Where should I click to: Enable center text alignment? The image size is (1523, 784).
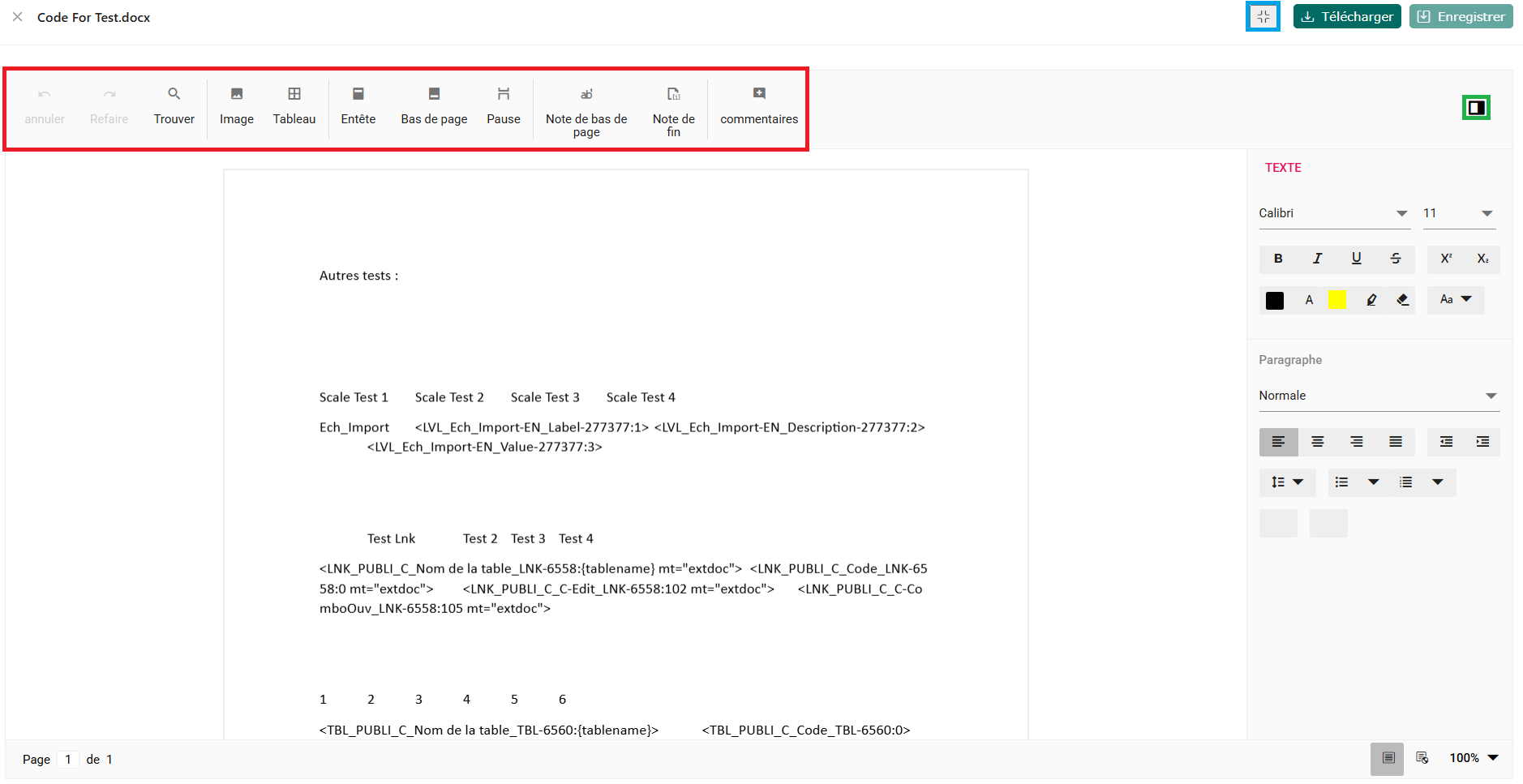tap(1317, 442)
